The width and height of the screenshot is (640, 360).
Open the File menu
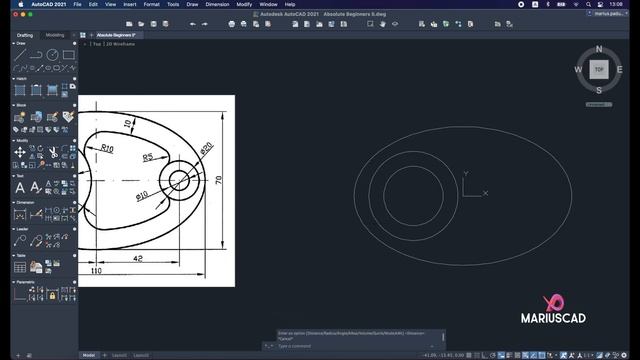coord(77,4)
